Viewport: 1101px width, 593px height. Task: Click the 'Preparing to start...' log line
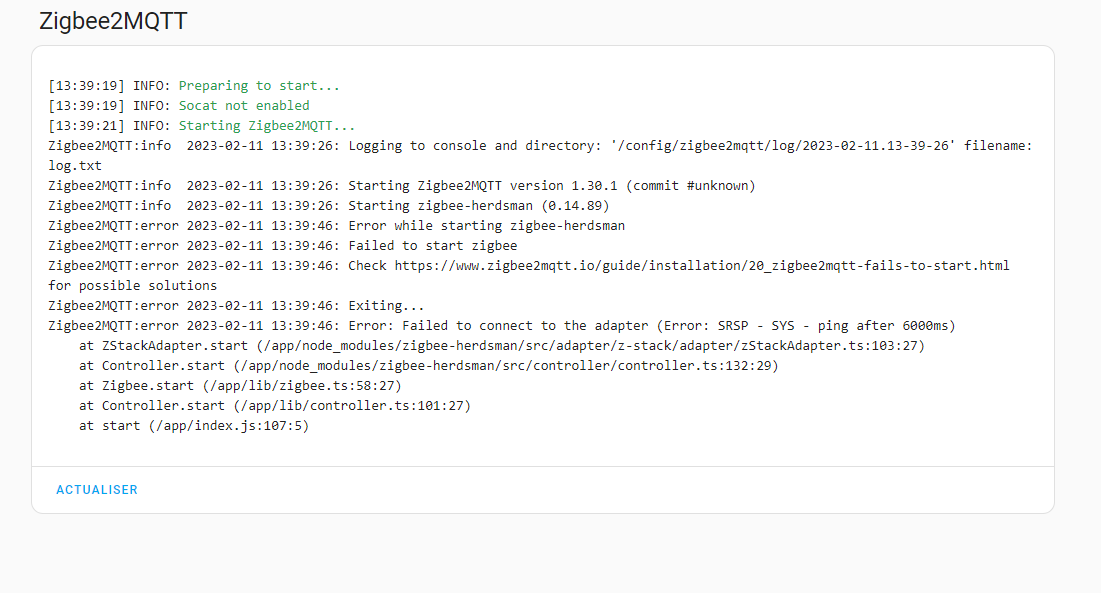259,86
